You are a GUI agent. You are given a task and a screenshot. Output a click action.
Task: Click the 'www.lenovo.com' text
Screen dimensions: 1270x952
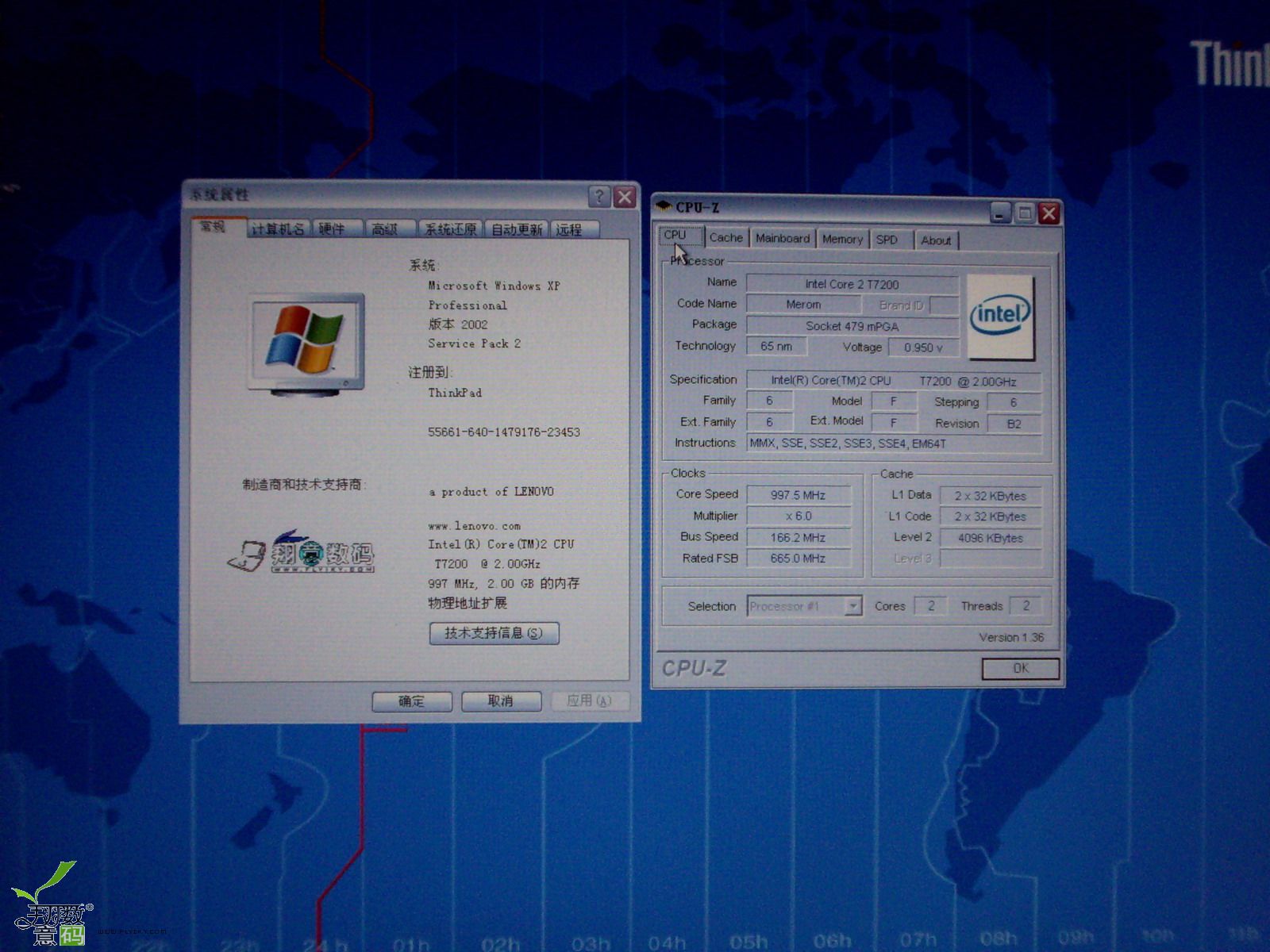pos(475,525)
